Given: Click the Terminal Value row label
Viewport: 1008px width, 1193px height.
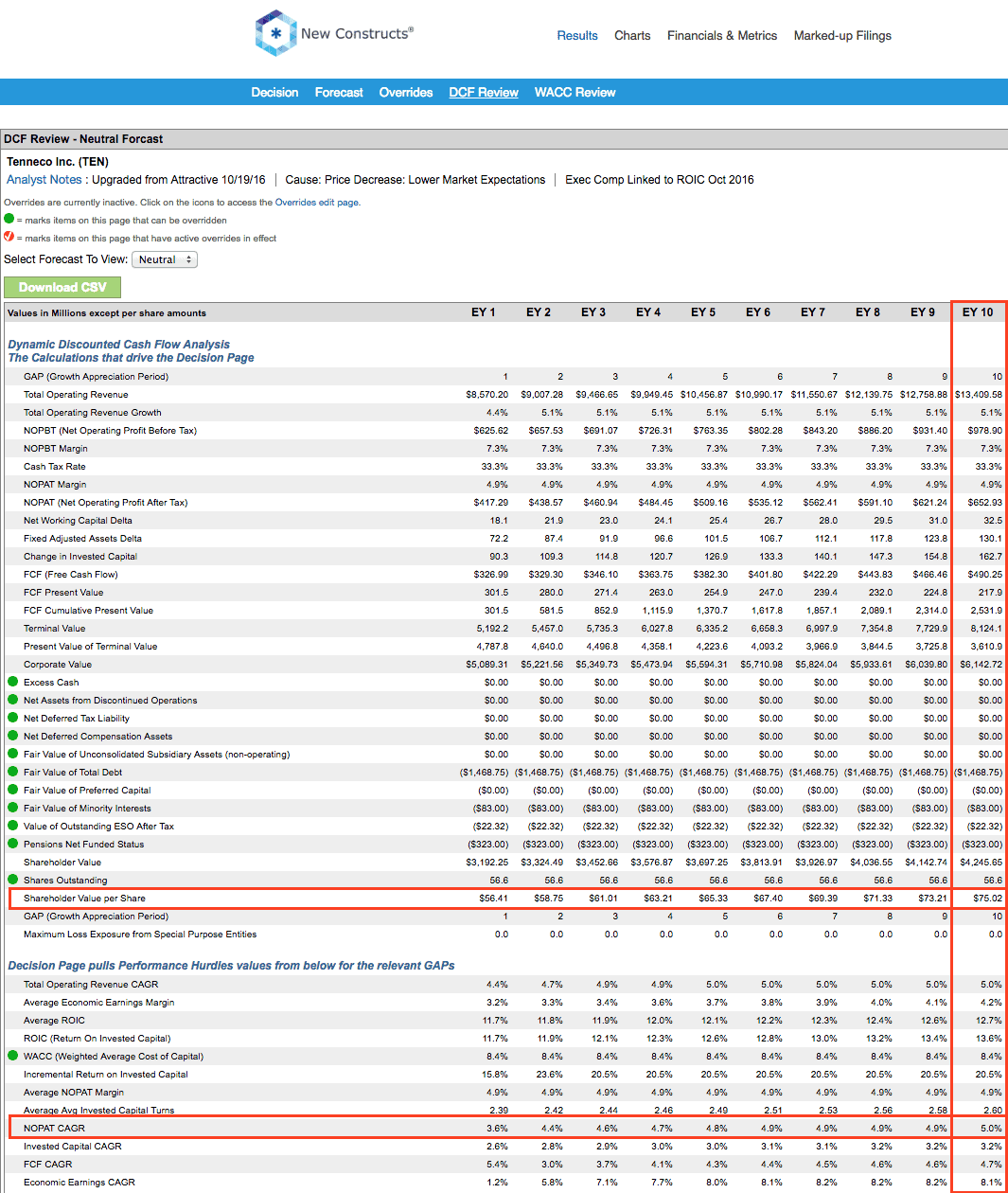Looking at the screenshot, I should pyautogui.click(x=54, y=629).
